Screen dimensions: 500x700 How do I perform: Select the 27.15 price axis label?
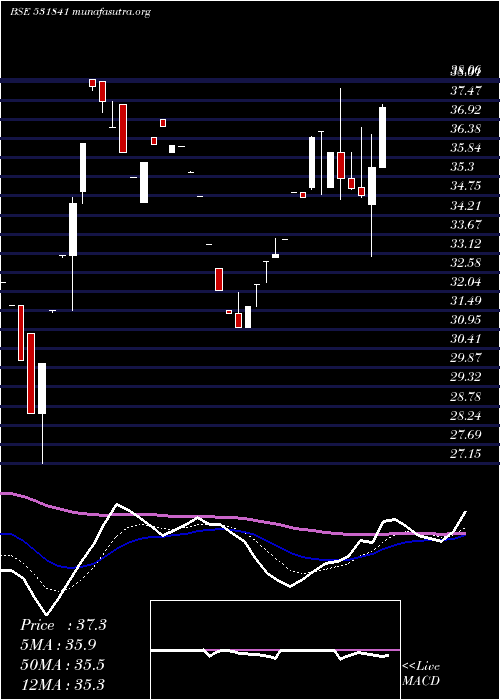tap(466, 454)
